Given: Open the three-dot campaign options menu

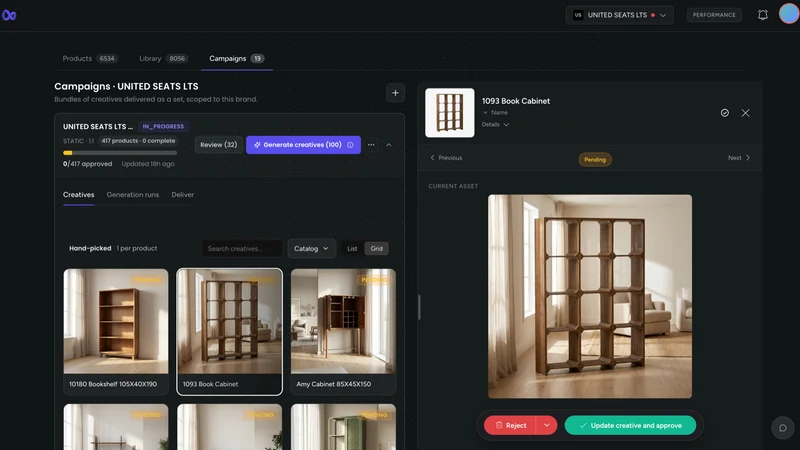Looking at the screenshot, I should [x=371, y=145].
